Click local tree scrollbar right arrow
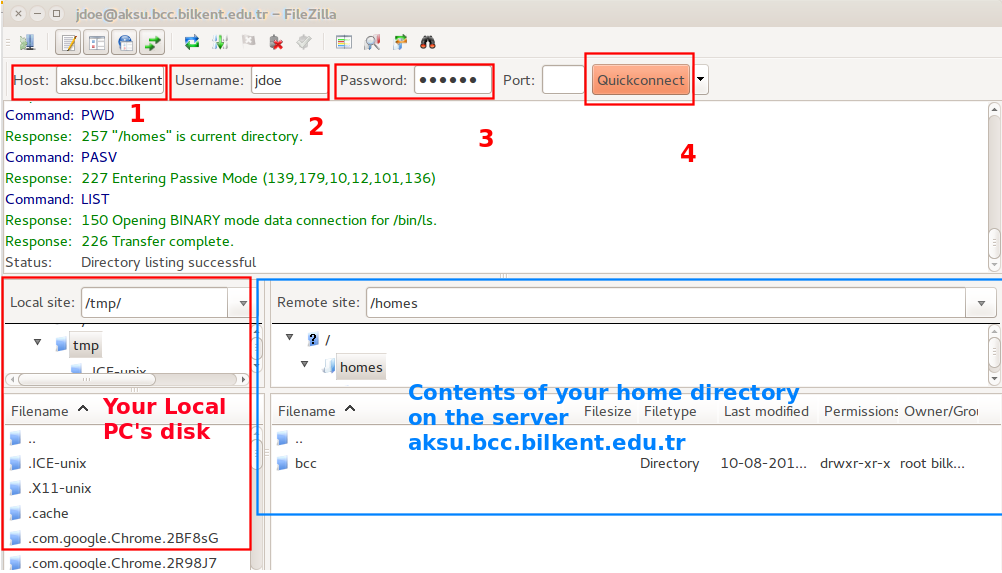Screen dimensions: 1002x573 click(243, 379)
